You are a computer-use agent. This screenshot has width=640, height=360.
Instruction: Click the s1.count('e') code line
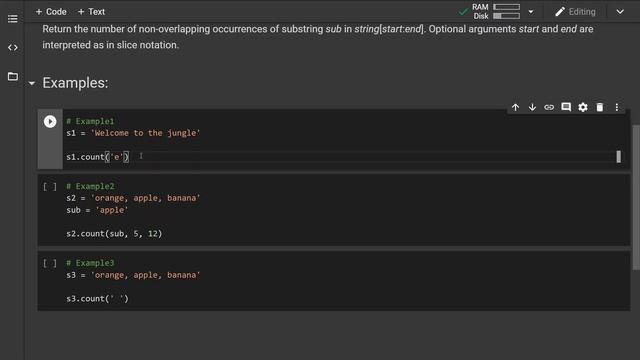pyautogui.click(x=98, y=157)
